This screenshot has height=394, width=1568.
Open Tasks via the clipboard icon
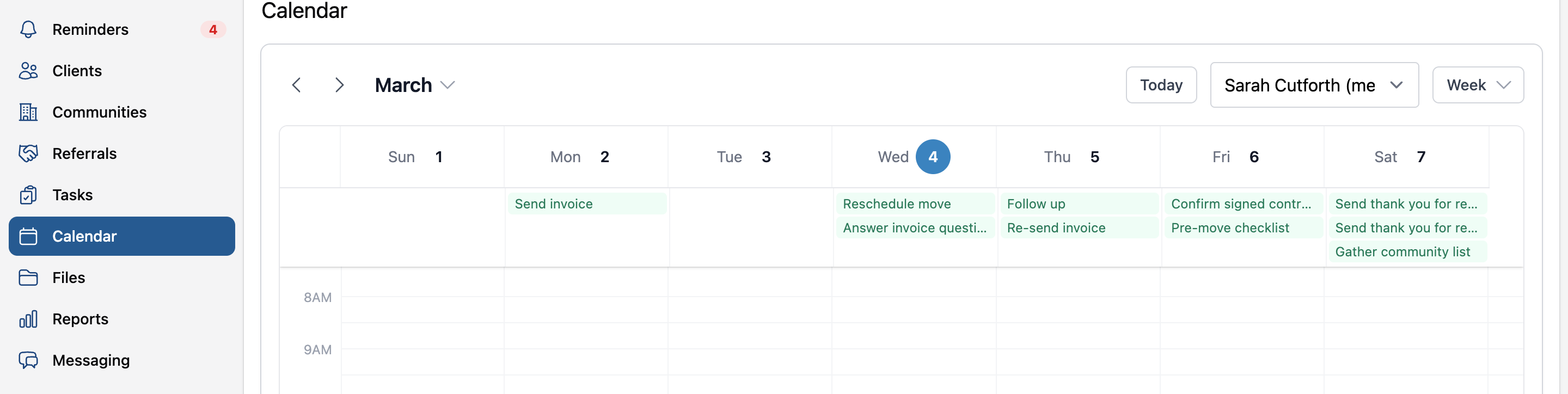pos(28,195)
